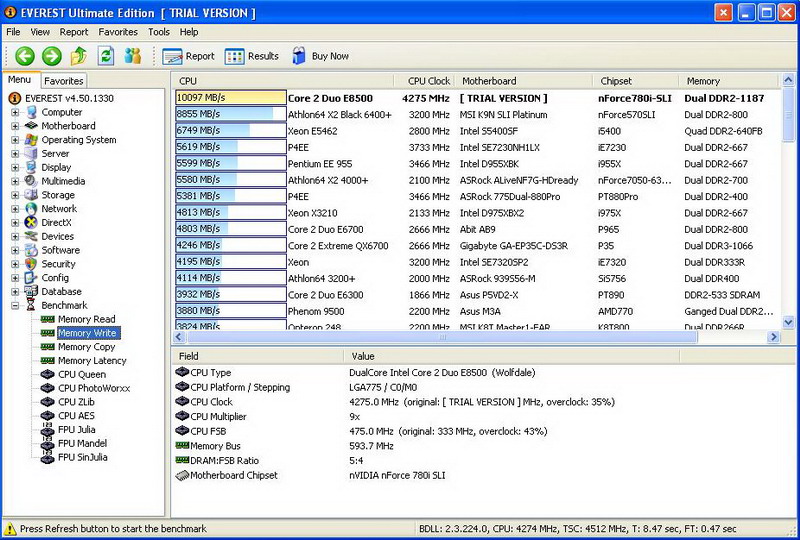
Task: Switch to the Menu tab
Action: pos(20,80)
